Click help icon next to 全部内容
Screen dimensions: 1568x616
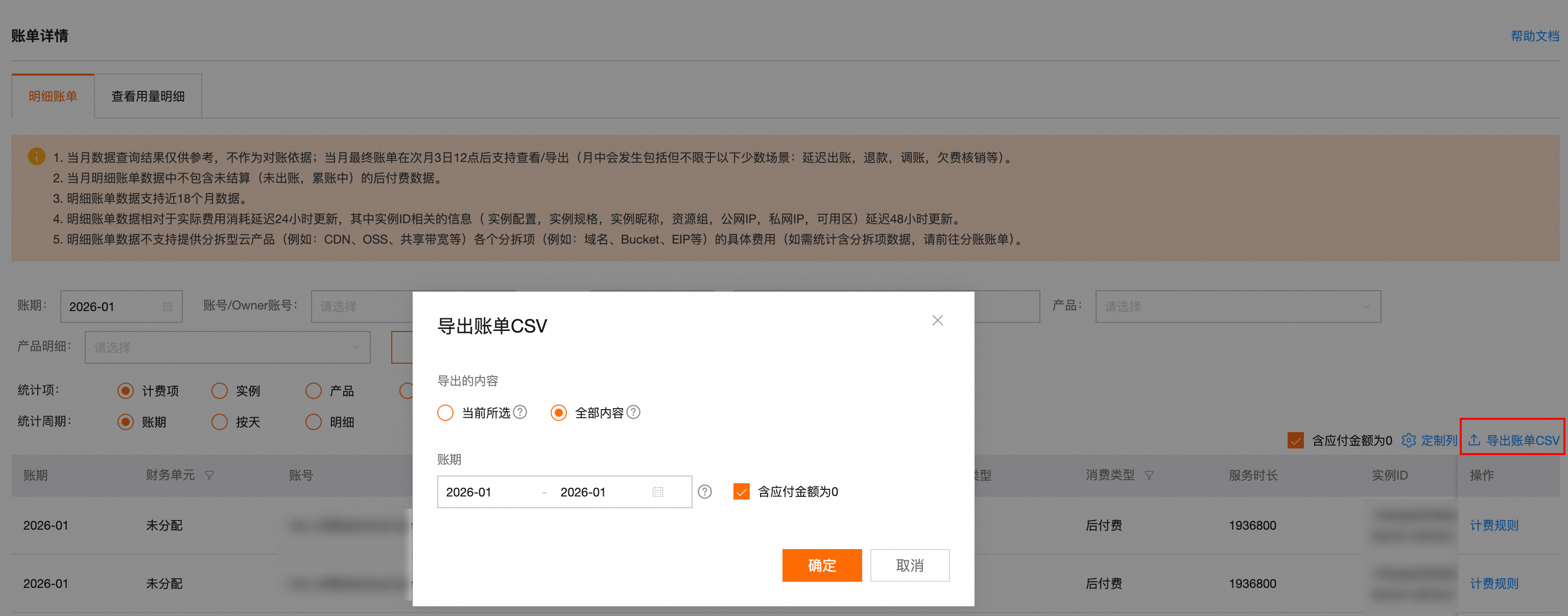(x=633, y=412)
